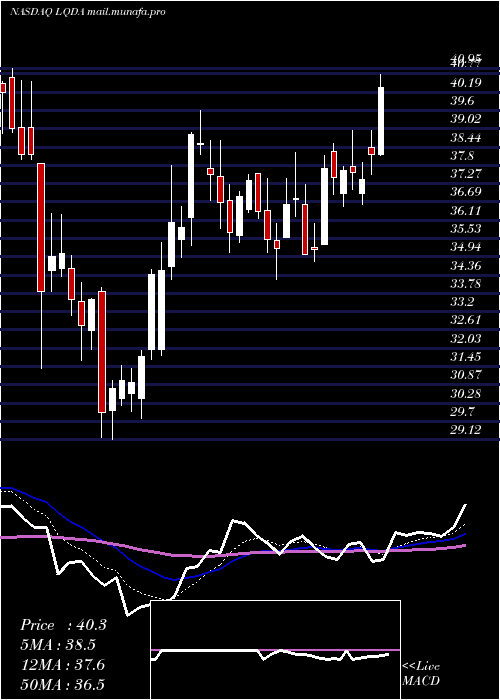Click the 31.45 price axis label
The height and width of the screenshot is (700, 500).
tap(466, 357)
